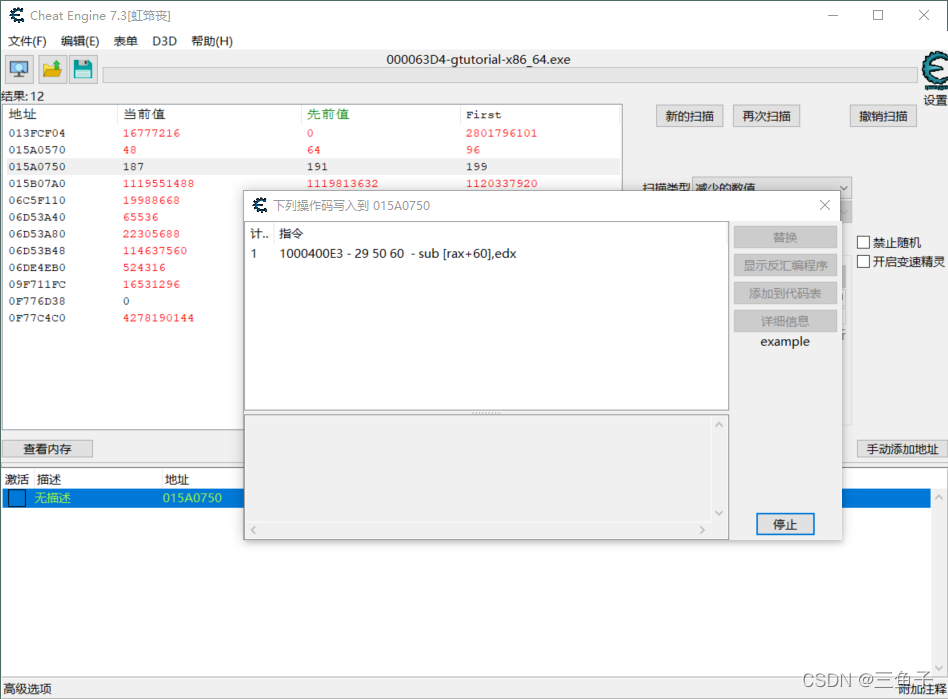Image resolution: width=948 pixels, height=699 pixels.
Task: Select result row 06DE4EB0
Action: [124, 267]
